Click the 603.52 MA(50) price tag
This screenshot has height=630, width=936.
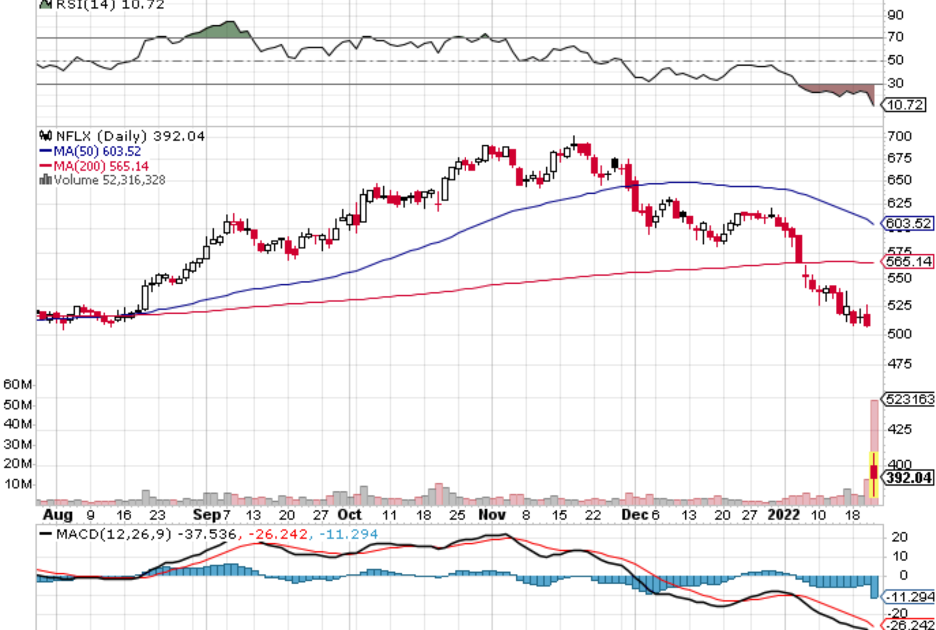click(x=909, y=223)
